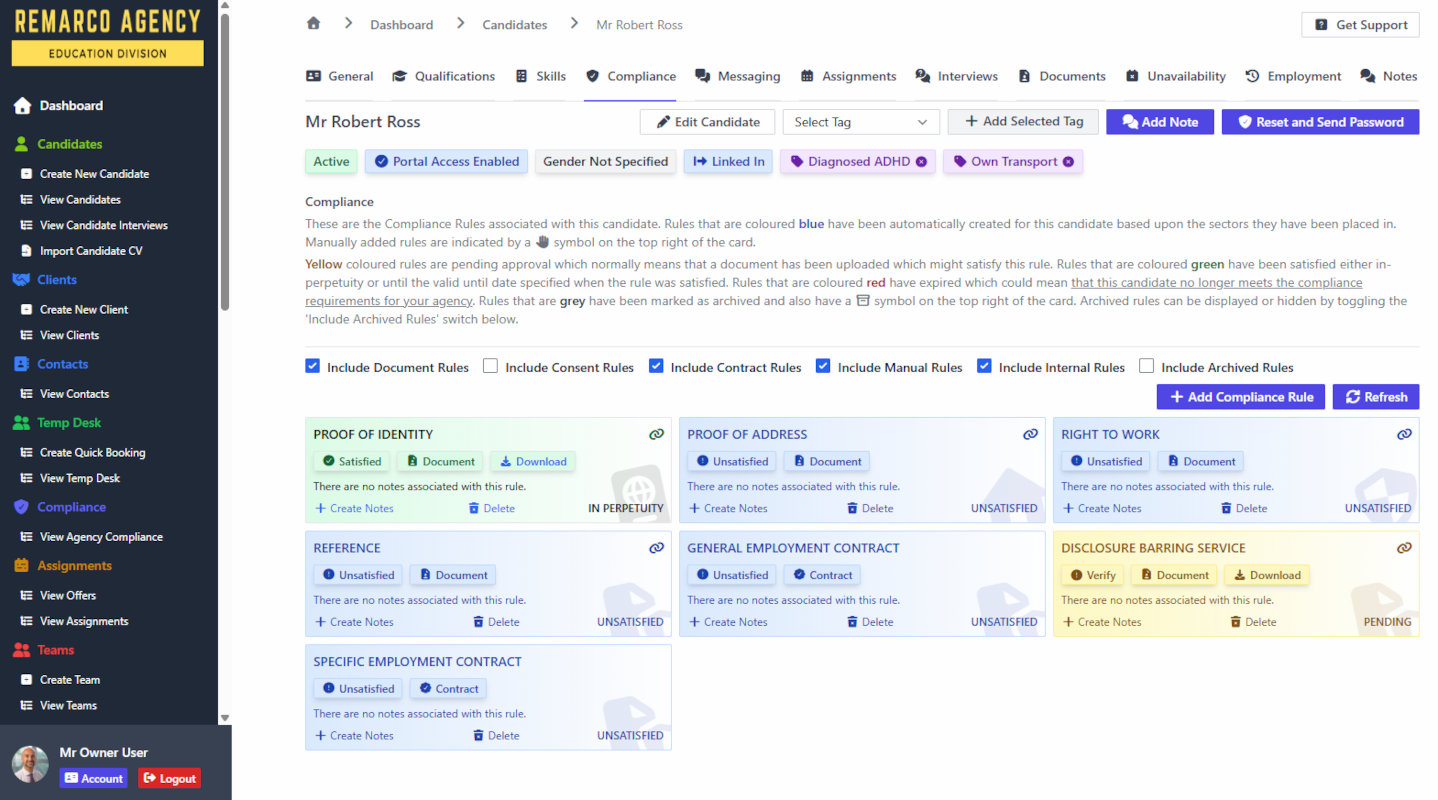Image resolution: width=1438 pixels, height=800 pixels.
Task: Click plus icon for Right to Work notes
Action: [x=1068, y=508]
